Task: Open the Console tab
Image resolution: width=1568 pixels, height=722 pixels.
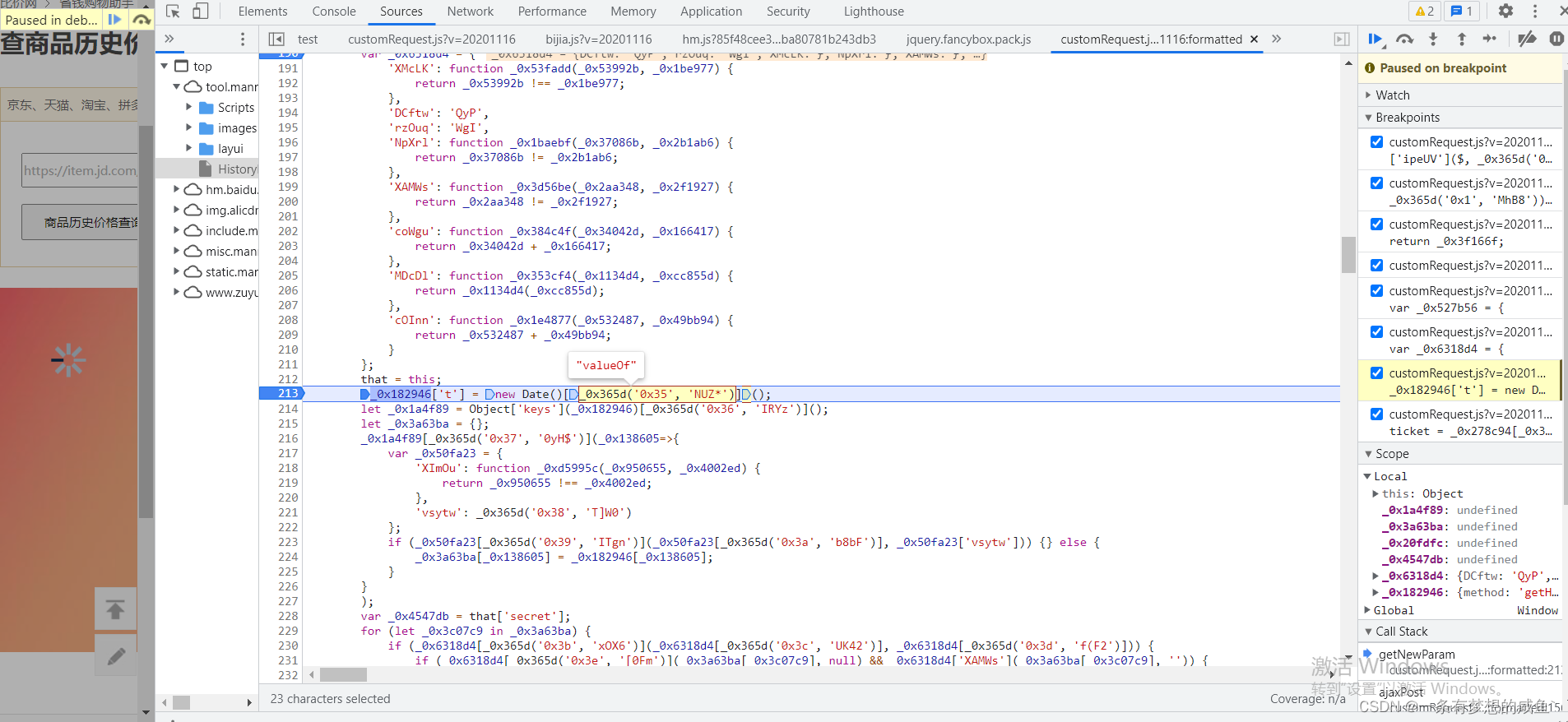Action: pyautogui.click(x=334, y=12)
